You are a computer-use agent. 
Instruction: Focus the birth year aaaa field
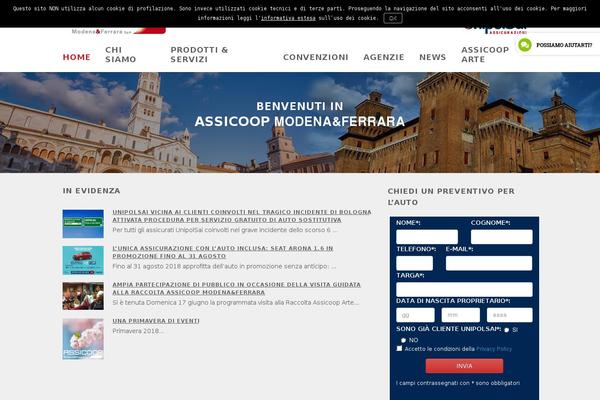click(510, 315)
